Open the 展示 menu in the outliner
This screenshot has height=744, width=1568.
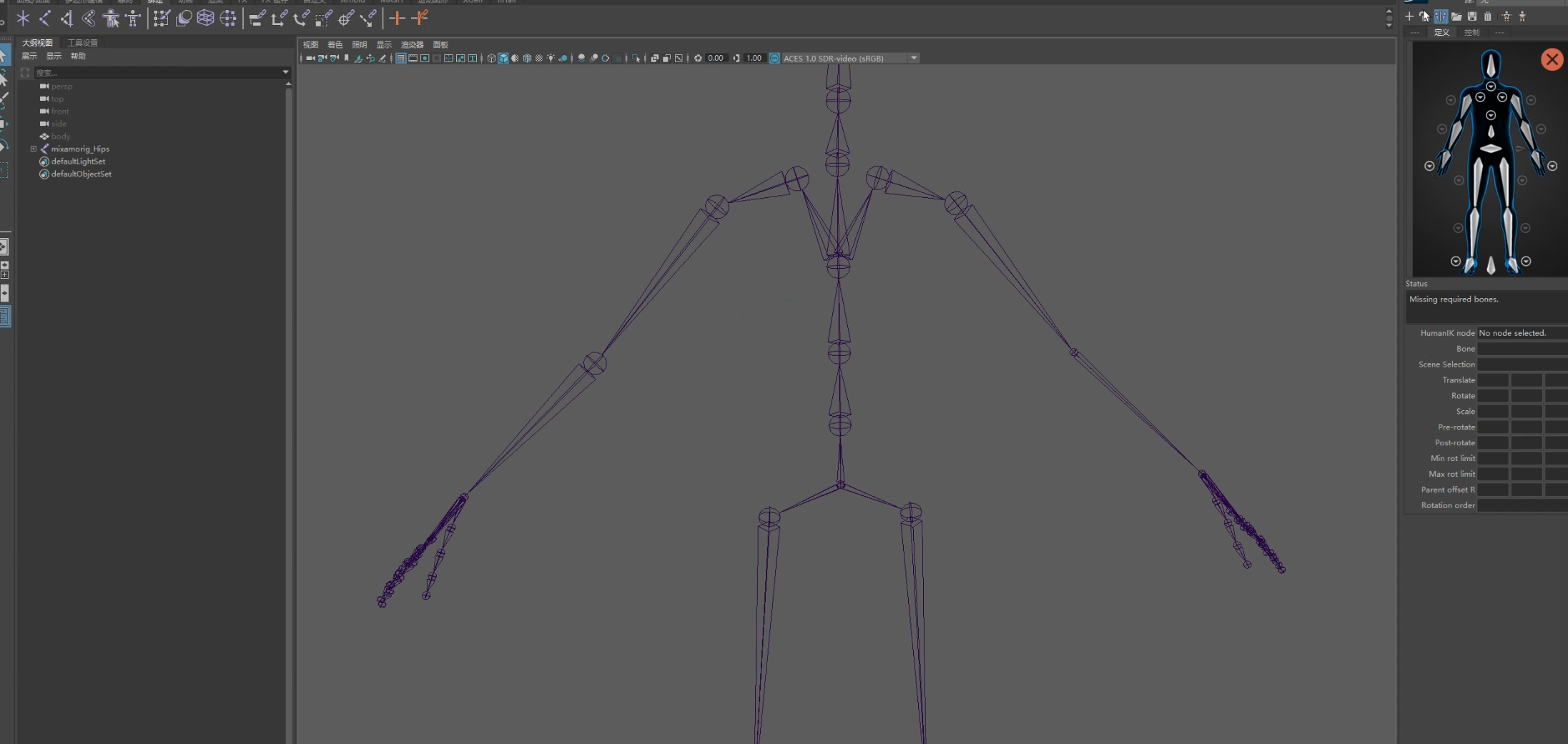point(29,56)
